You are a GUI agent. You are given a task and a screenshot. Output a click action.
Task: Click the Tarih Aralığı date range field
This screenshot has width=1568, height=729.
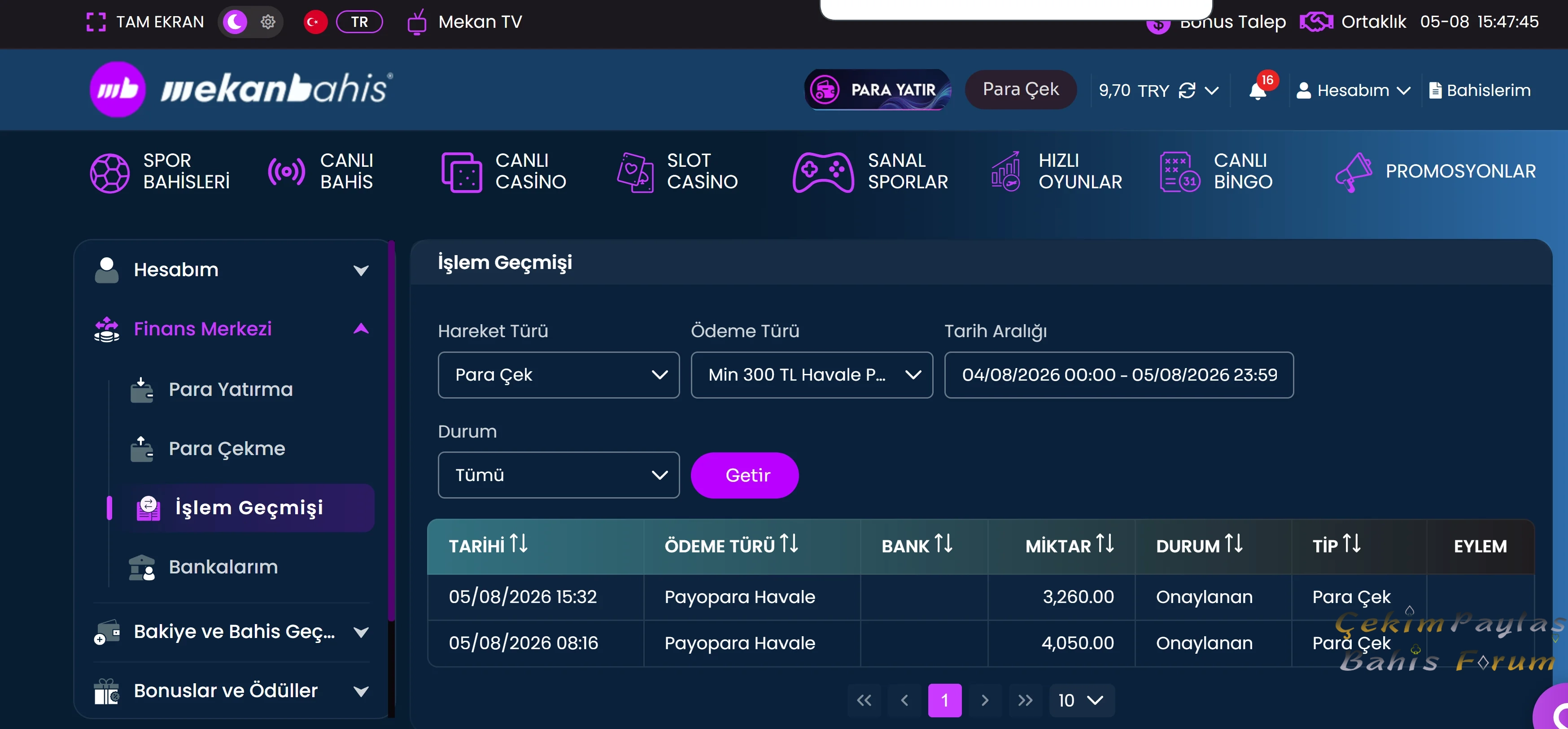coord(1119,375)
